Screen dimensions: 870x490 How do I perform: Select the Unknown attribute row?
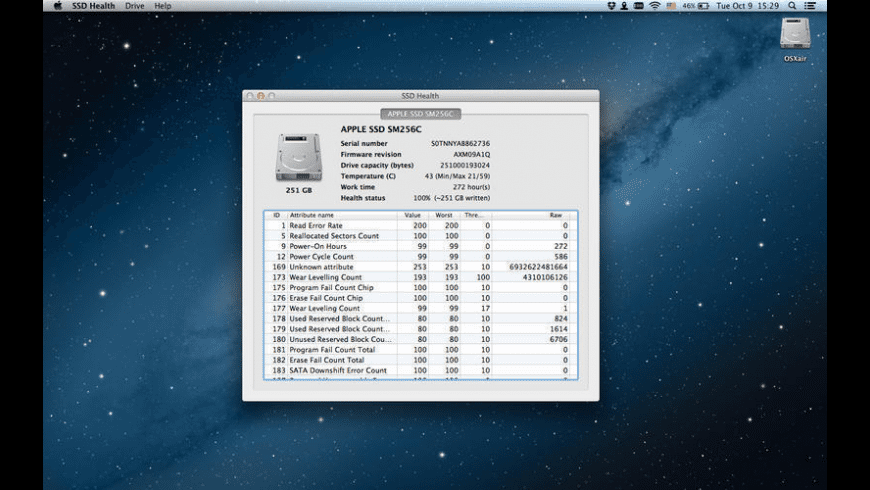[x=421, y=267]
